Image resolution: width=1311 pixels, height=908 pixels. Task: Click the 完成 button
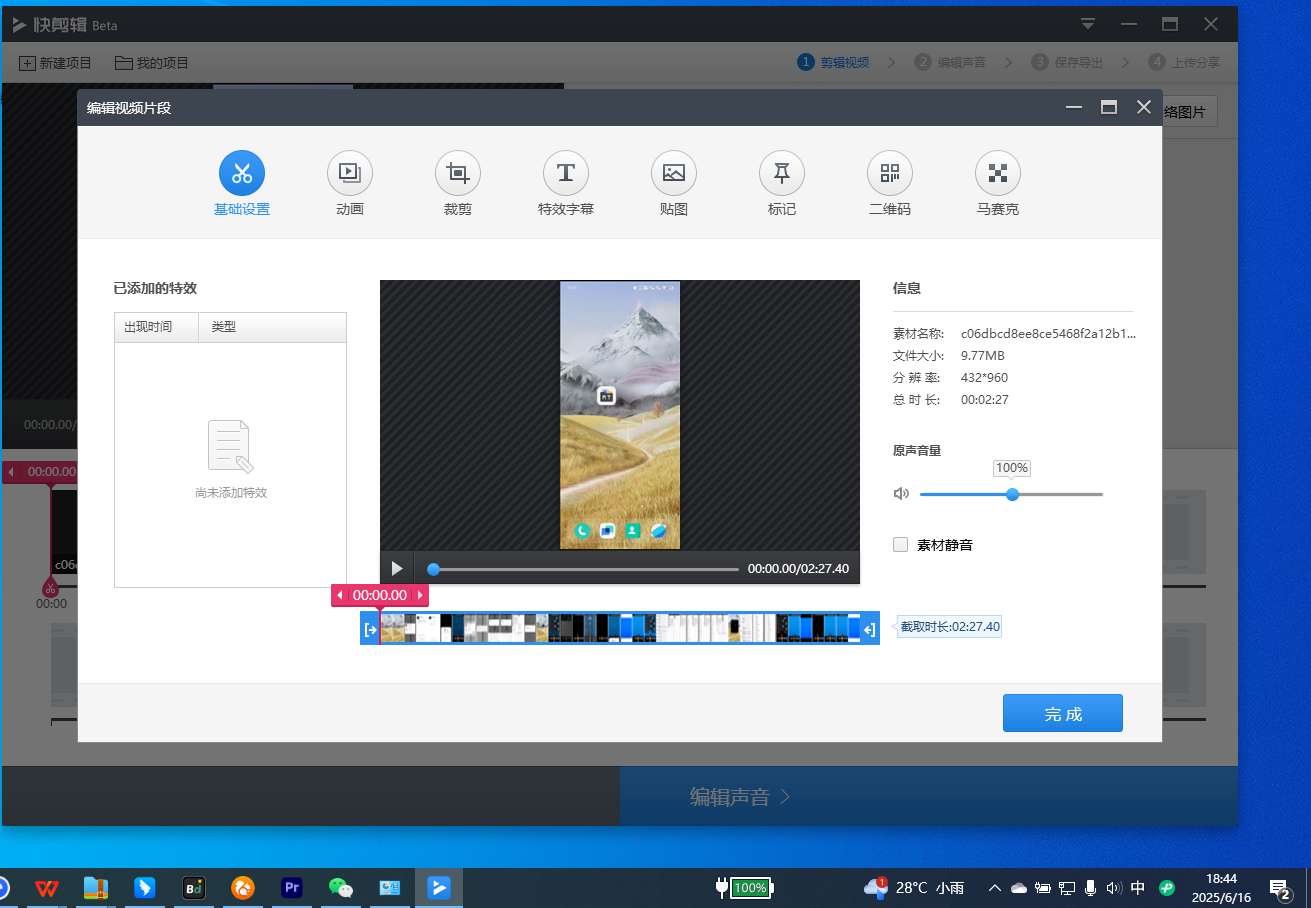(1063, 714)
